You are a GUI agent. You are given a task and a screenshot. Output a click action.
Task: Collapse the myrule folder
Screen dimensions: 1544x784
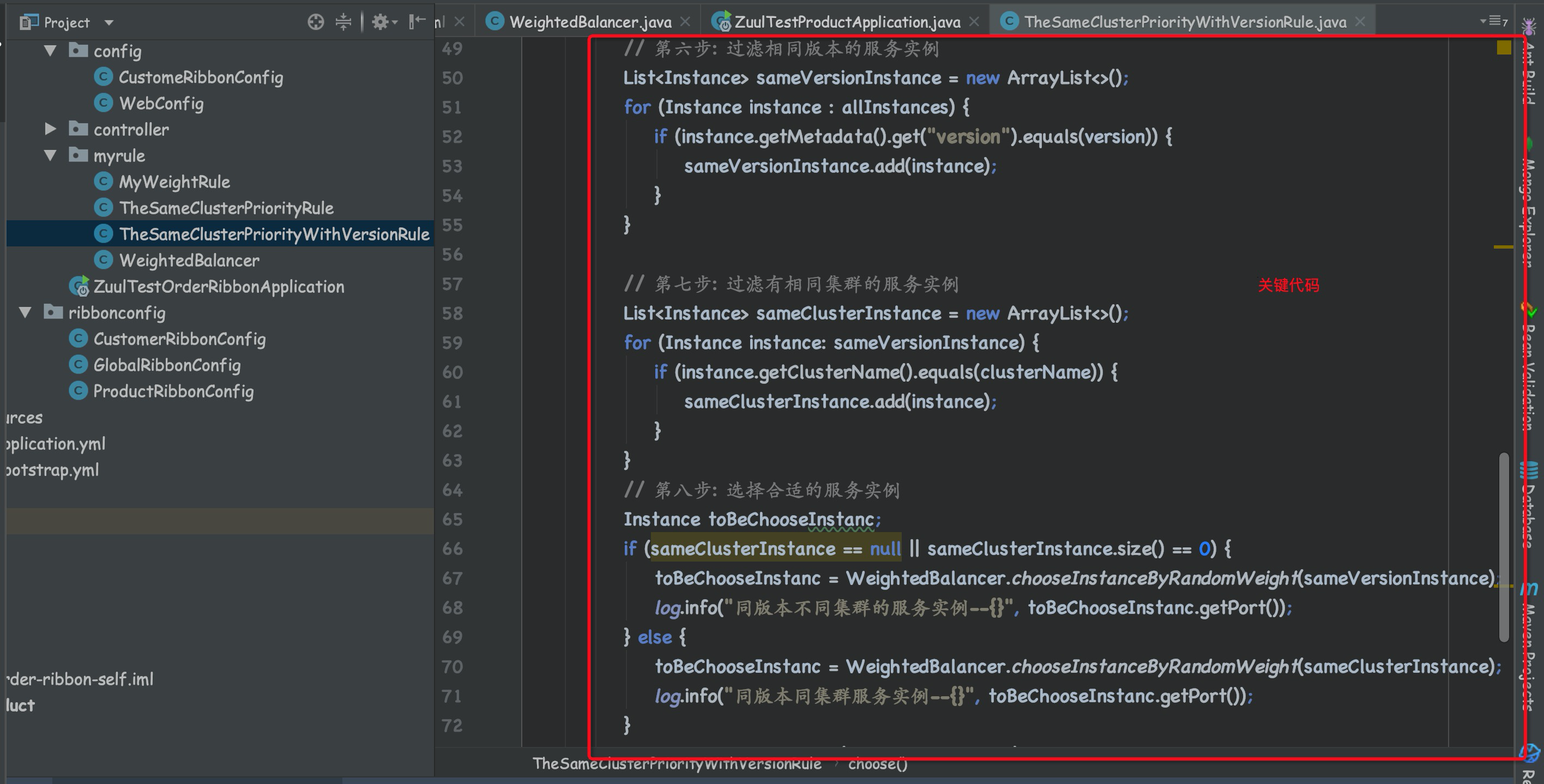(x=50, y=156)
